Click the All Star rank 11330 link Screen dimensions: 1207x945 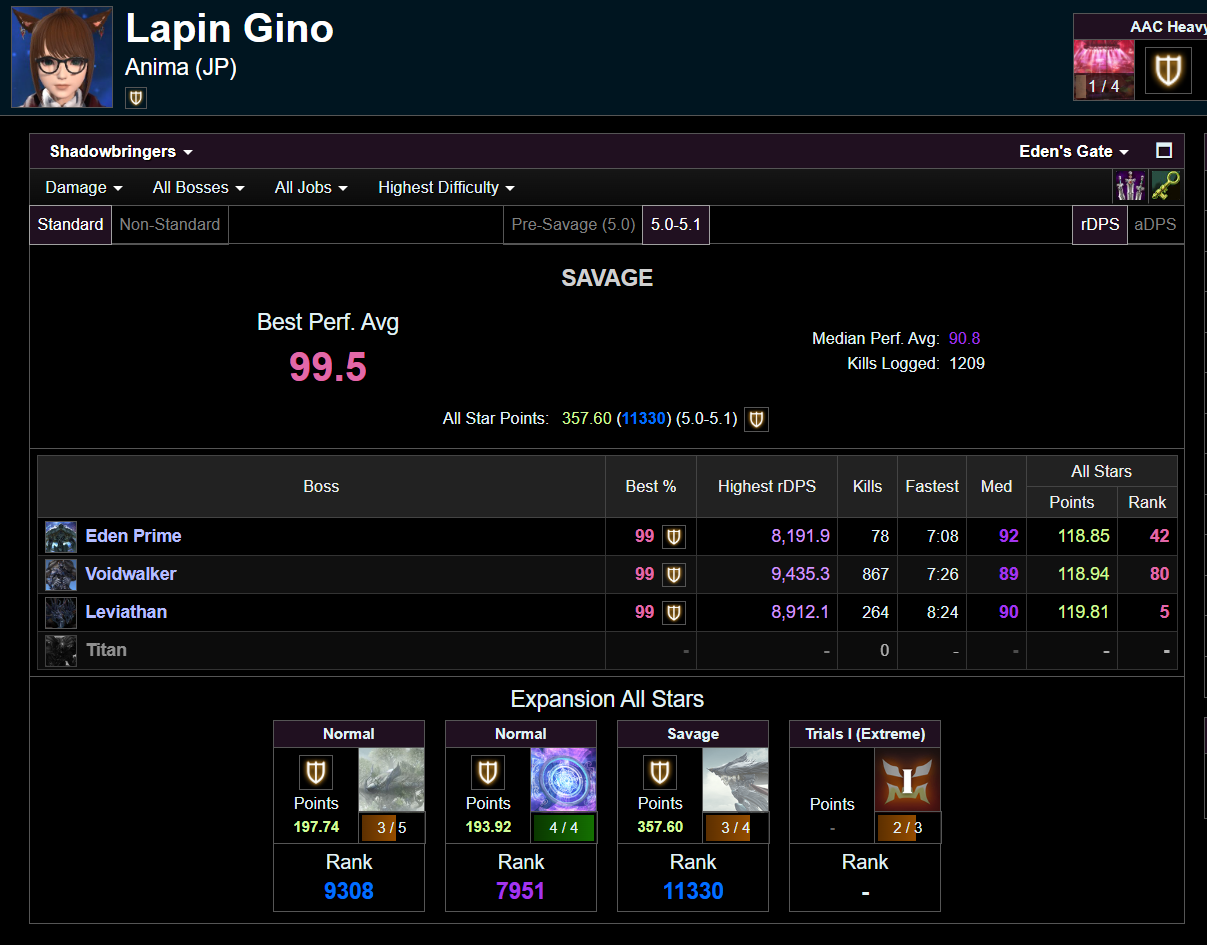click(x=644, y=418)
